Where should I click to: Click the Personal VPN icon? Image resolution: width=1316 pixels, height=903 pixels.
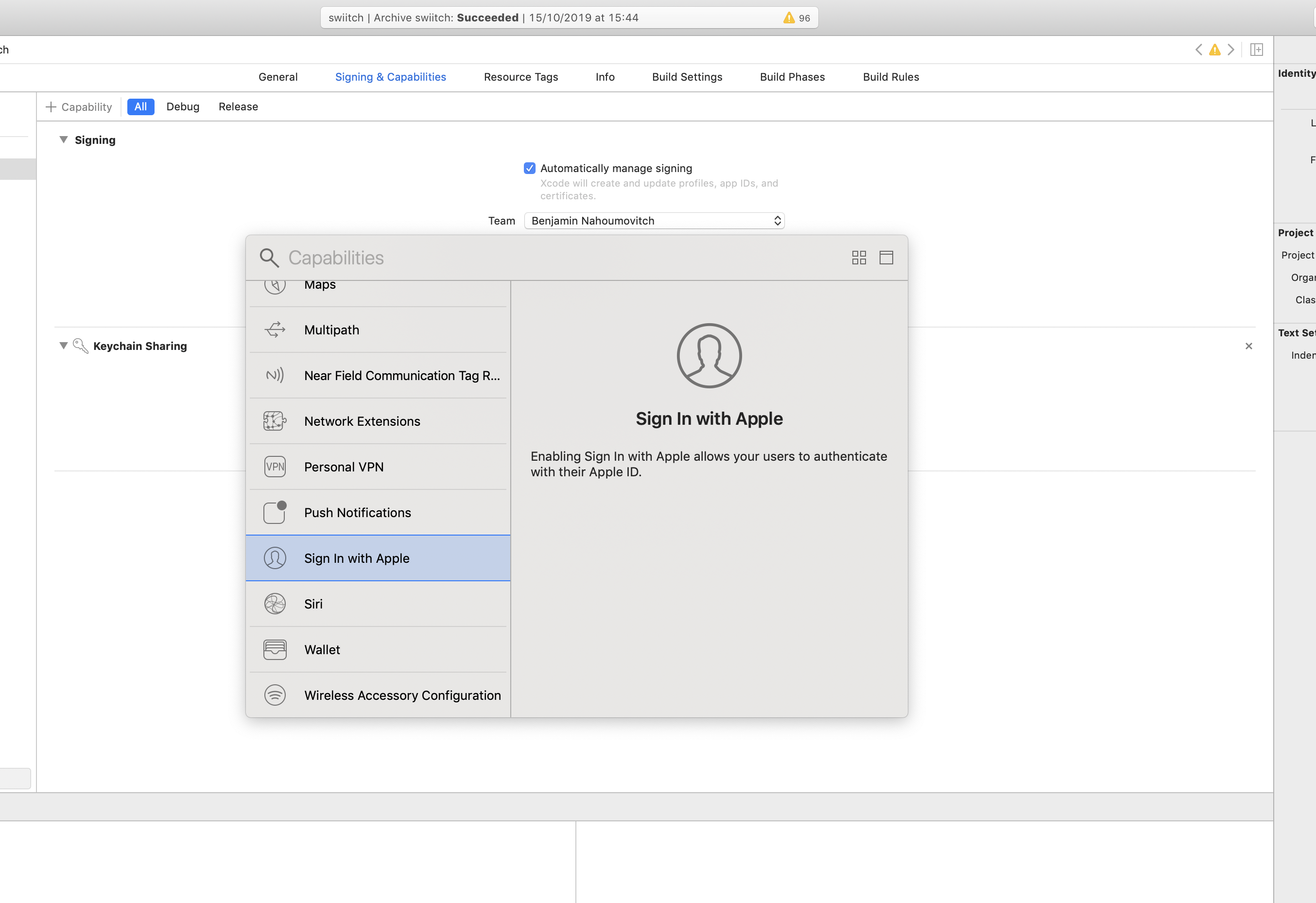click(275, 467)
